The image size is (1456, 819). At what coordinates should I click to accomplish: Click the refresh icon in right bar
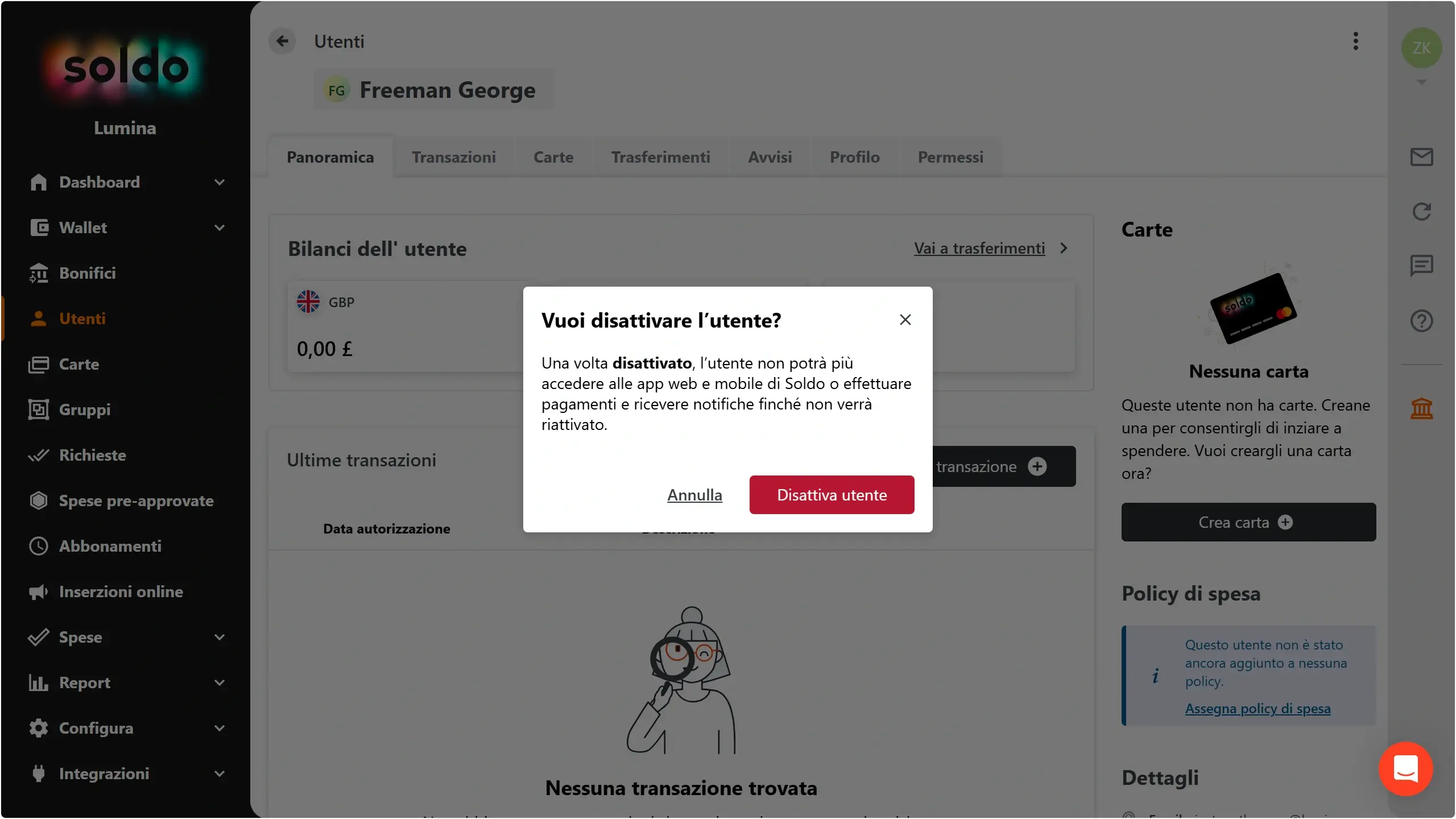point(1421,212)
